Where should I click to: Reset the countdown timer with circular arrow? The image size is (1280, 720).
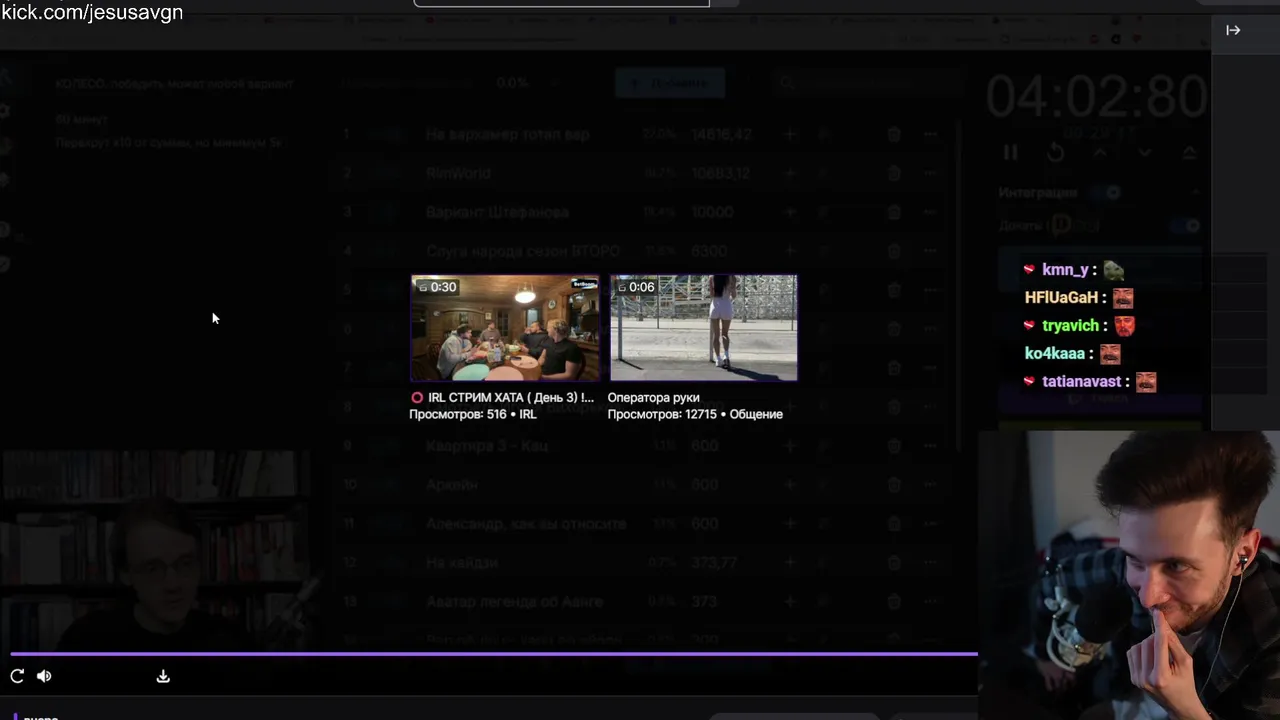click(1055, 153)
